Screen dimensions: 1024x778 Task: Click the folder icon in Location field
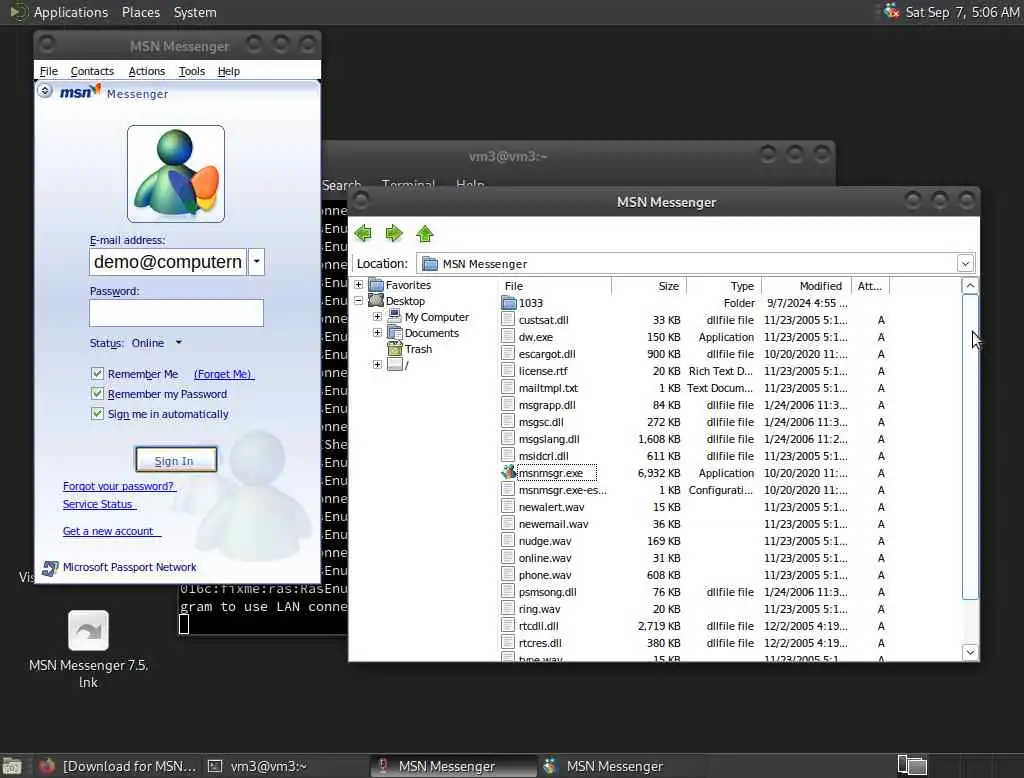click(430, 263)
